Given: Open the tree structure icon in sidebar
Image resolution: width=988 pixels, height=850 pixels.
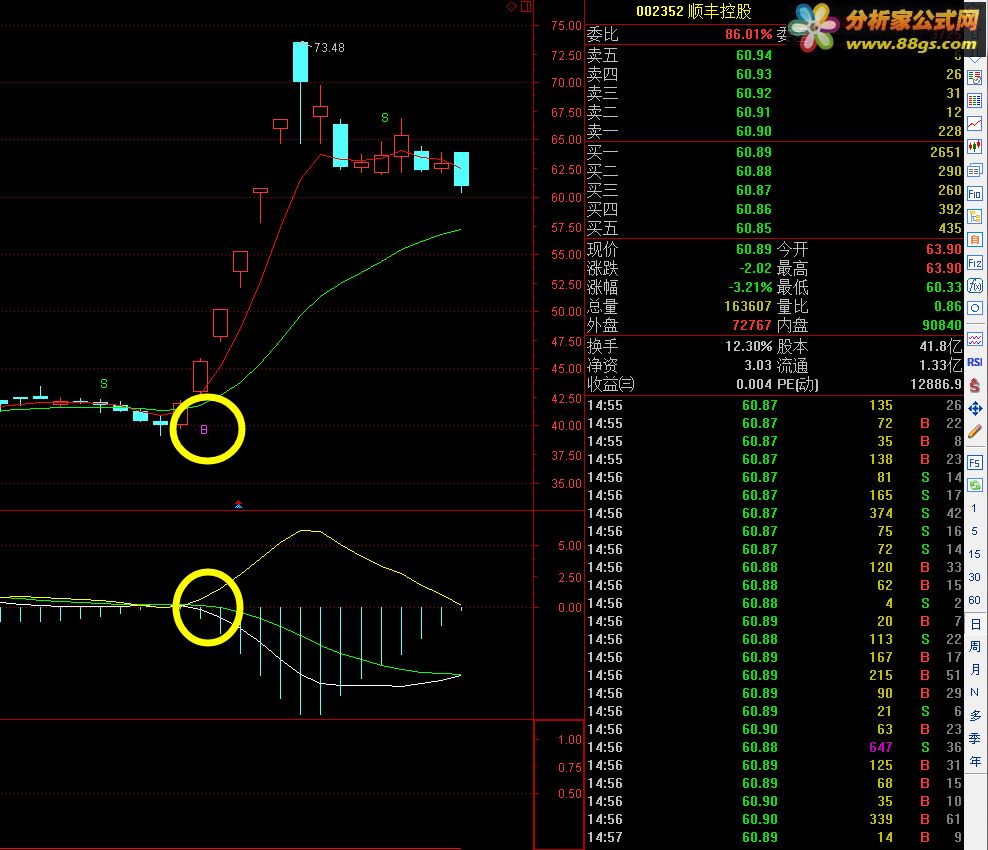Looking at the screenshot, I should tap(975, 217).
